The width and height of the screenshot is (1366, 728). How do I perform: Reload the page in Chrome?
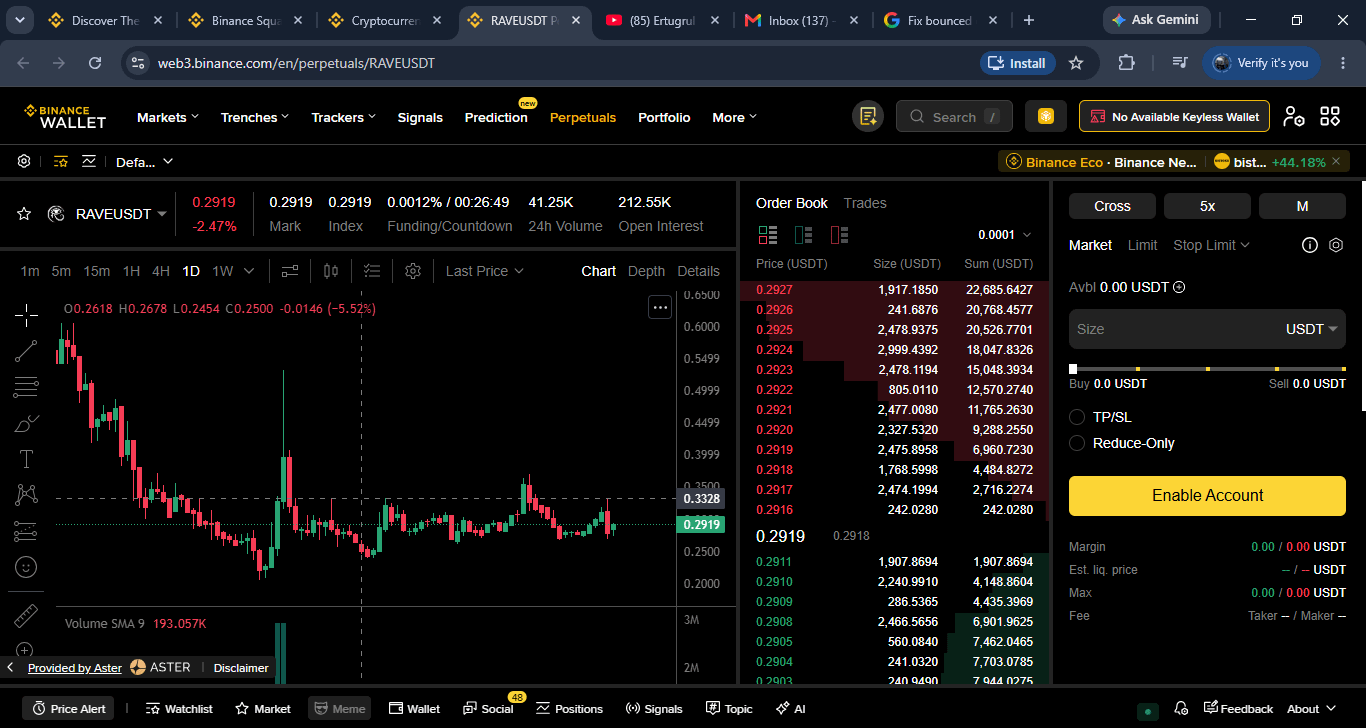click(95, 63)
